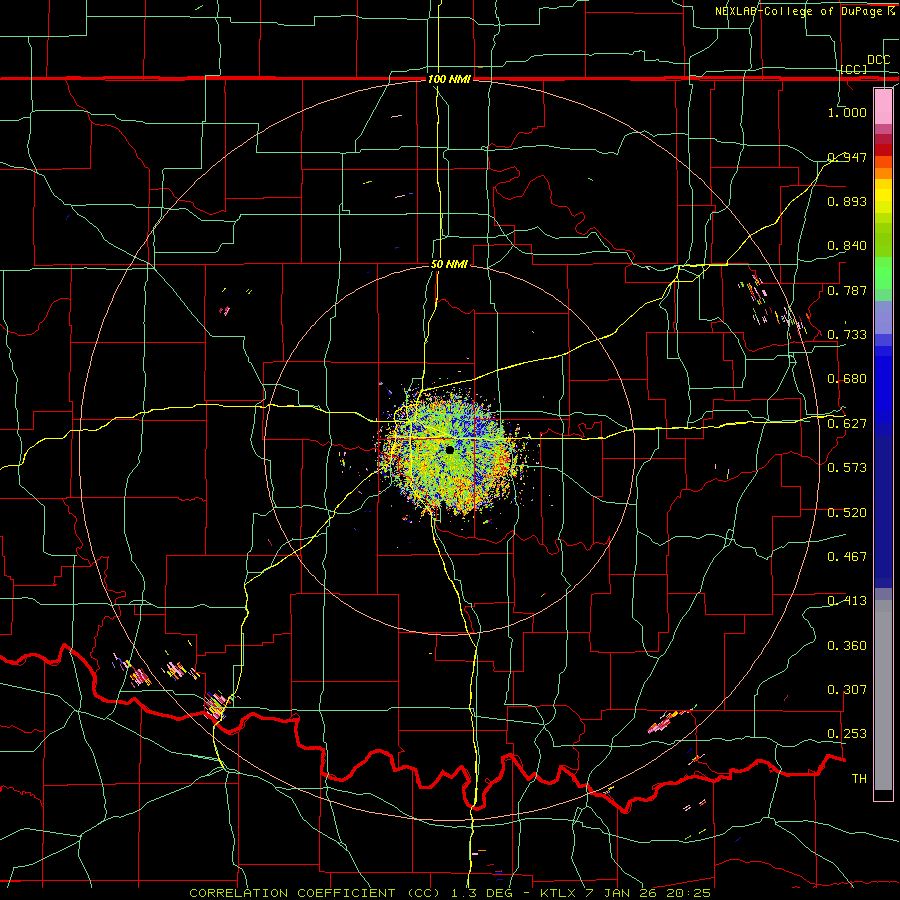Click the 20:25 timestamp

pyautogui.click(x=689, y=893)
